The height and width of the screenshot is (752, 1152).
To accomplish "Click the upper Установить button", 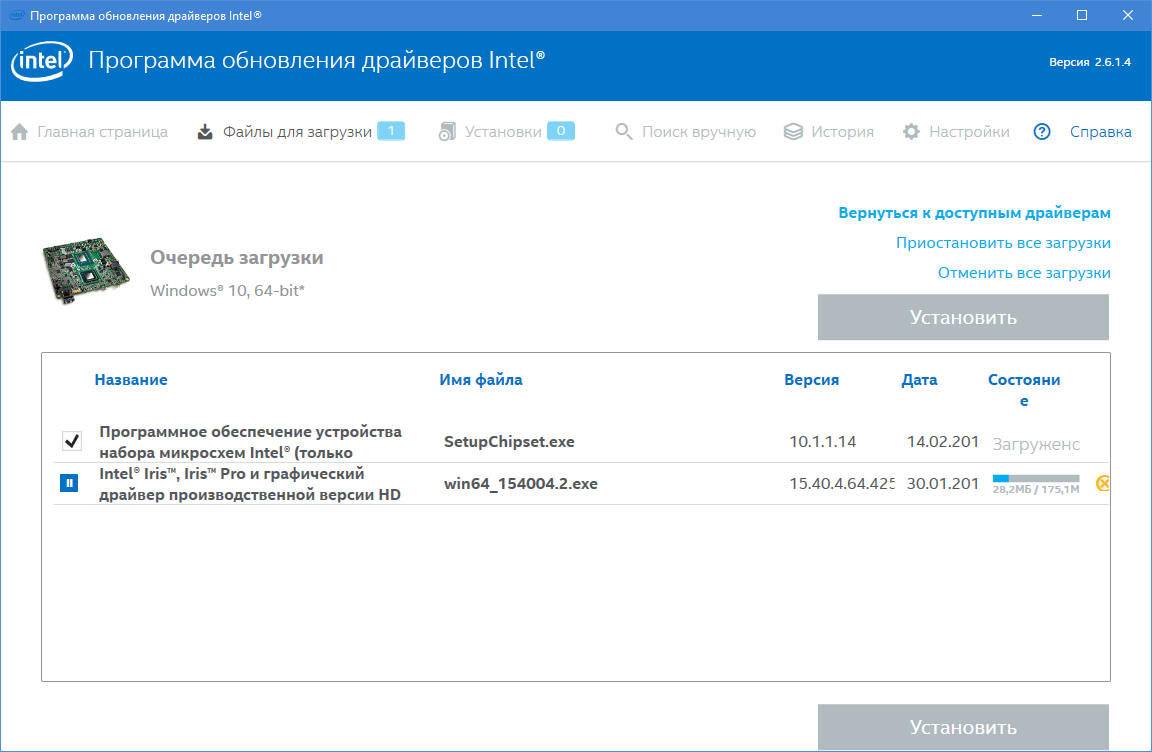I will click(963, 317).
